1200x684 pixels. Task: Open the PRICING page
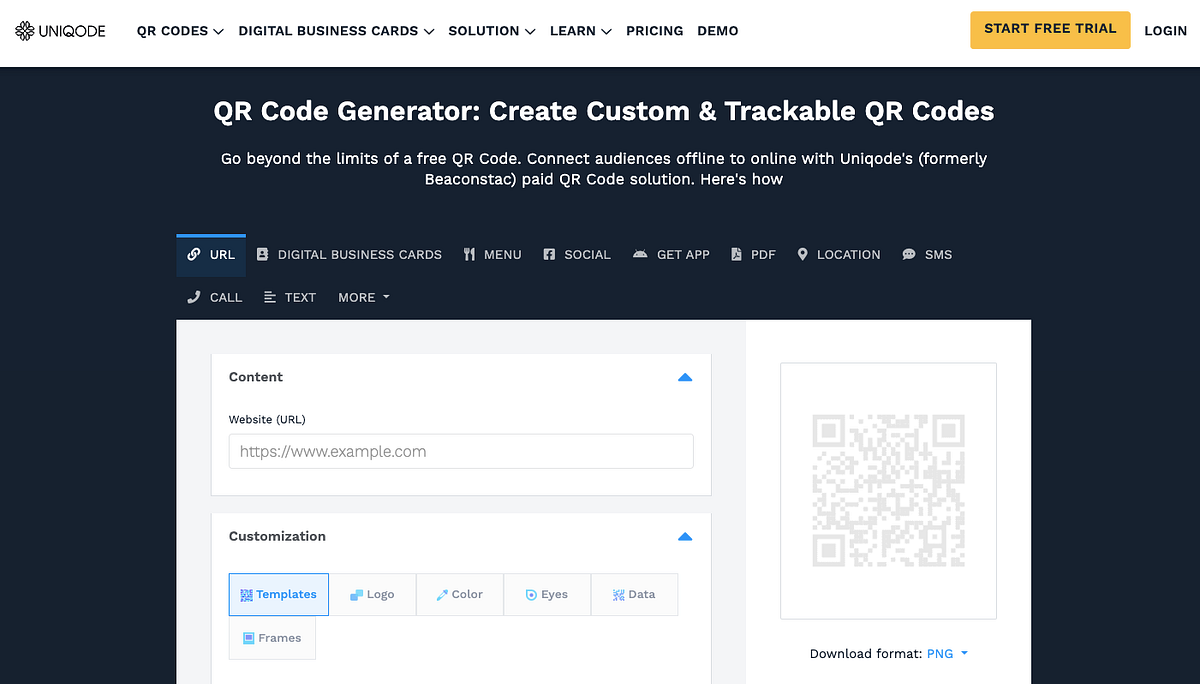pos(655,31)
